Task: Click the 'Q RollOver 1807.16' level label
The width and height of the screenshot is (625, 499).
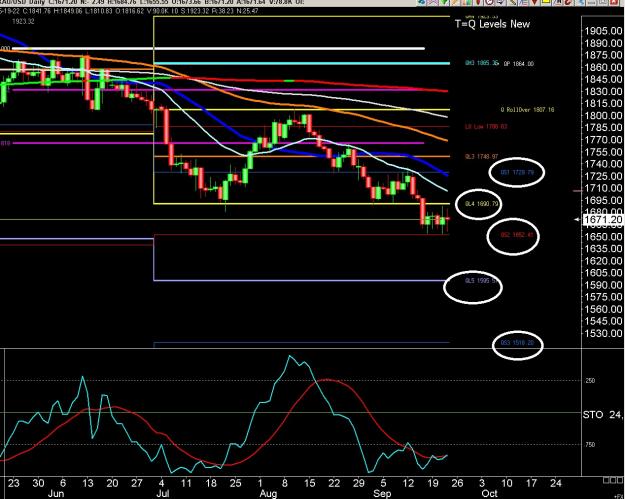Action: (x=527, y=110)
